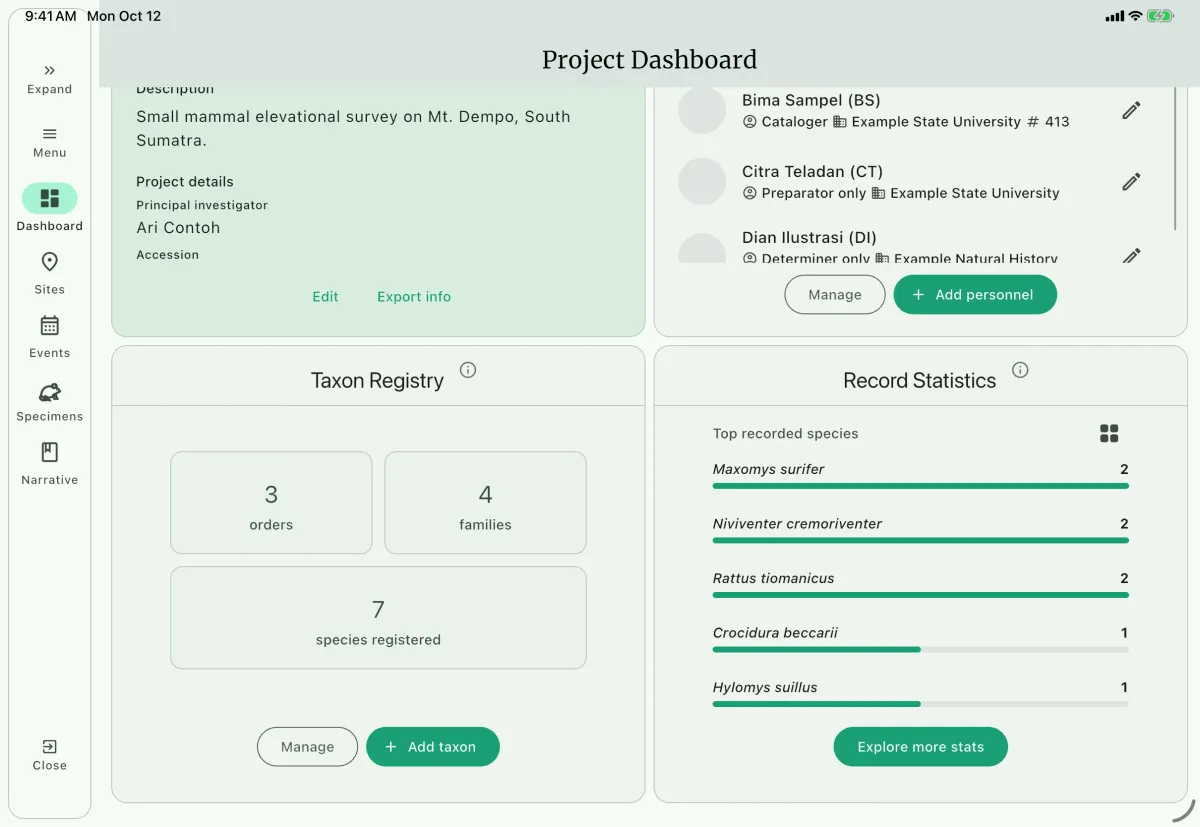Click the project description text
1200x827 pixels.
coord(353,129)
